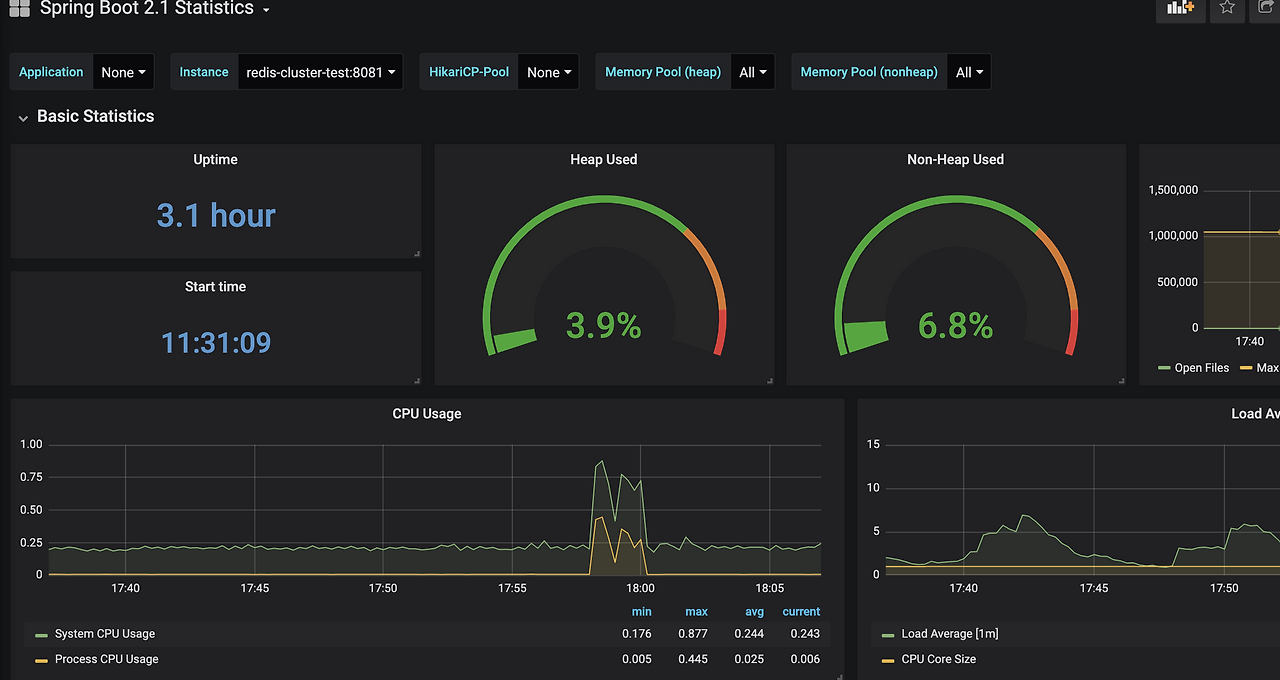Screen dimensions: 1280x680
Task: Click the Add panel icon
Action: point(1181,8)
